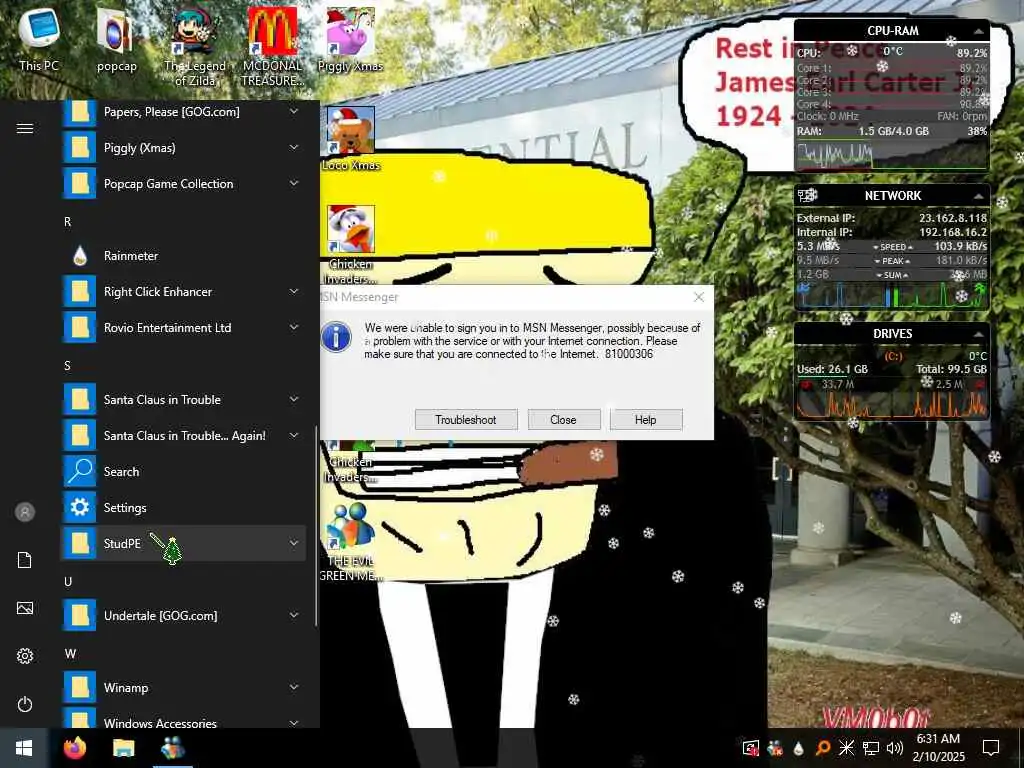Launch Rainmeter from the app list
Viewport: 1024px width, 768px height.
tap(183, 255)
